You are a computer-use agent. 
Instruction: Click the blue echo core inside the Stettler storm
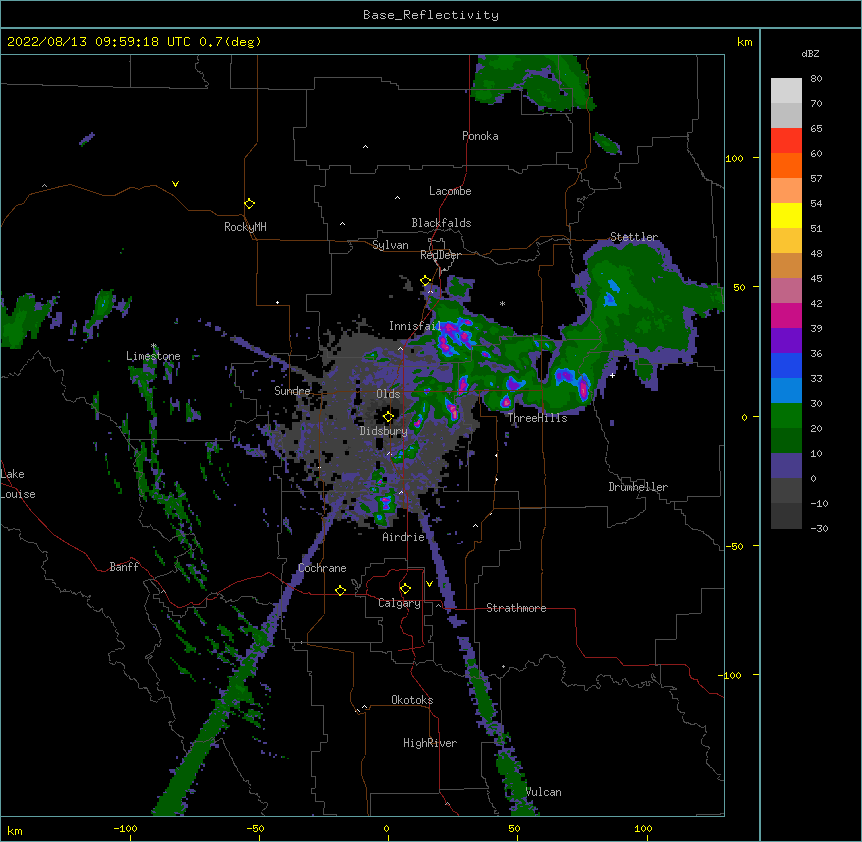pos(611,293)
